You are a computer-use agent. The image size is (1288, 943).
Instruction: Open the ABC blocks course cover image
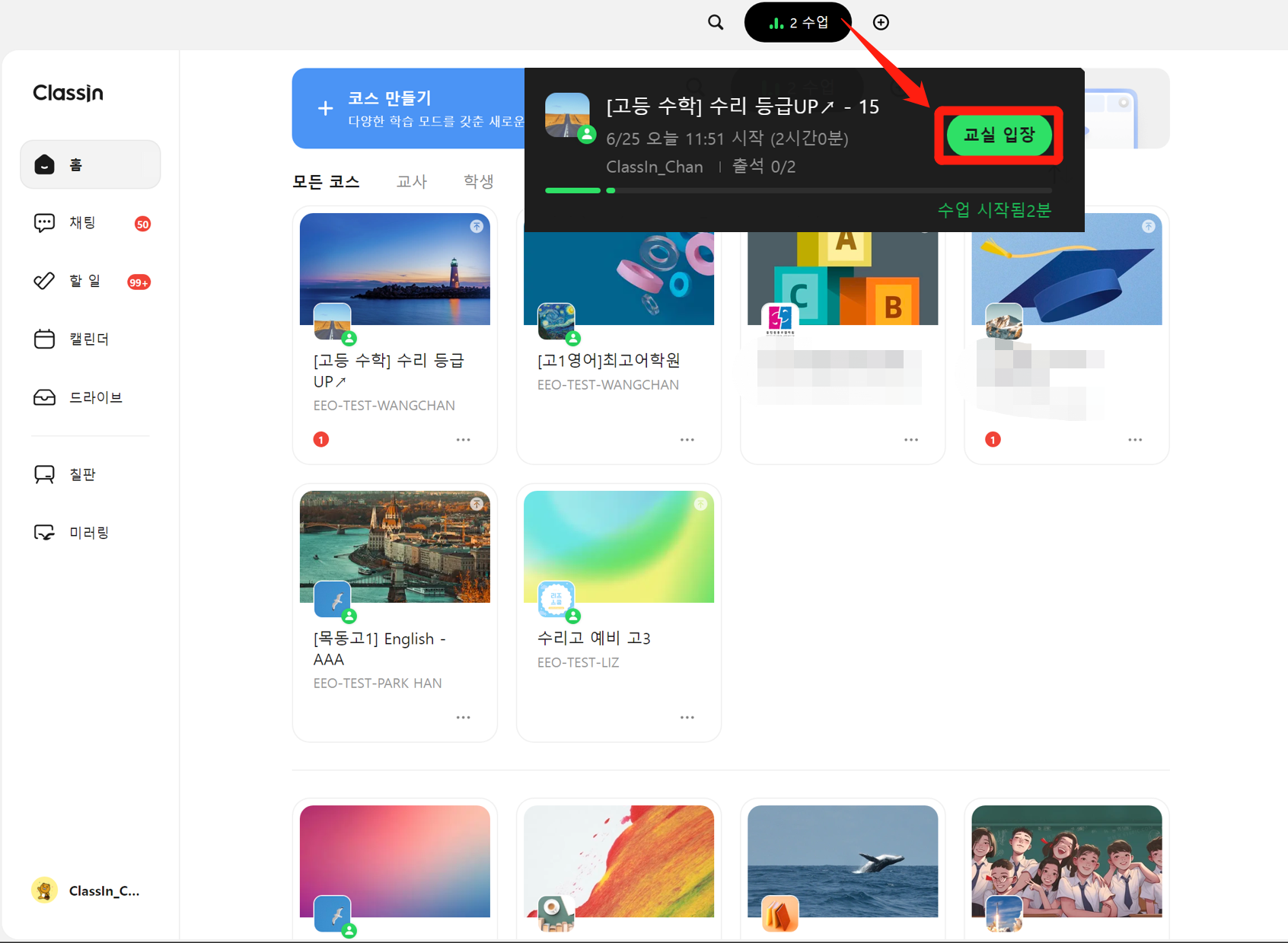[843, 279]
